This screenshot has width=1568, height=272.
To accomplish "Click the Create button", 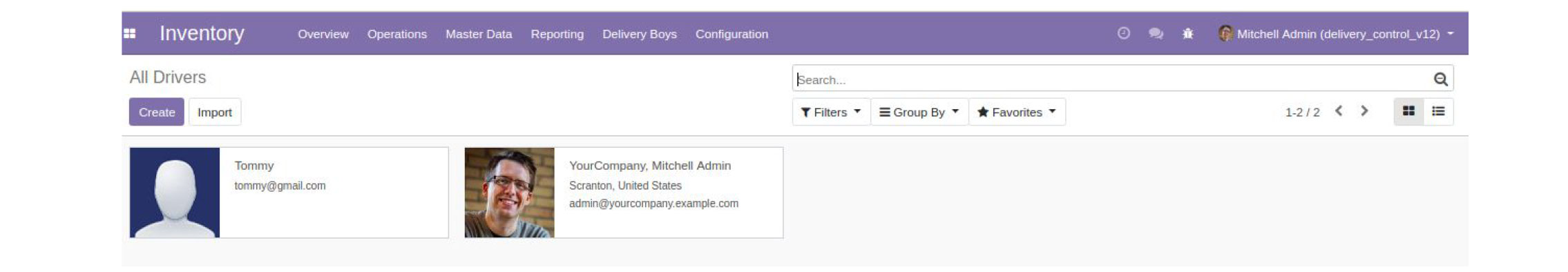I will coord(157,112).
